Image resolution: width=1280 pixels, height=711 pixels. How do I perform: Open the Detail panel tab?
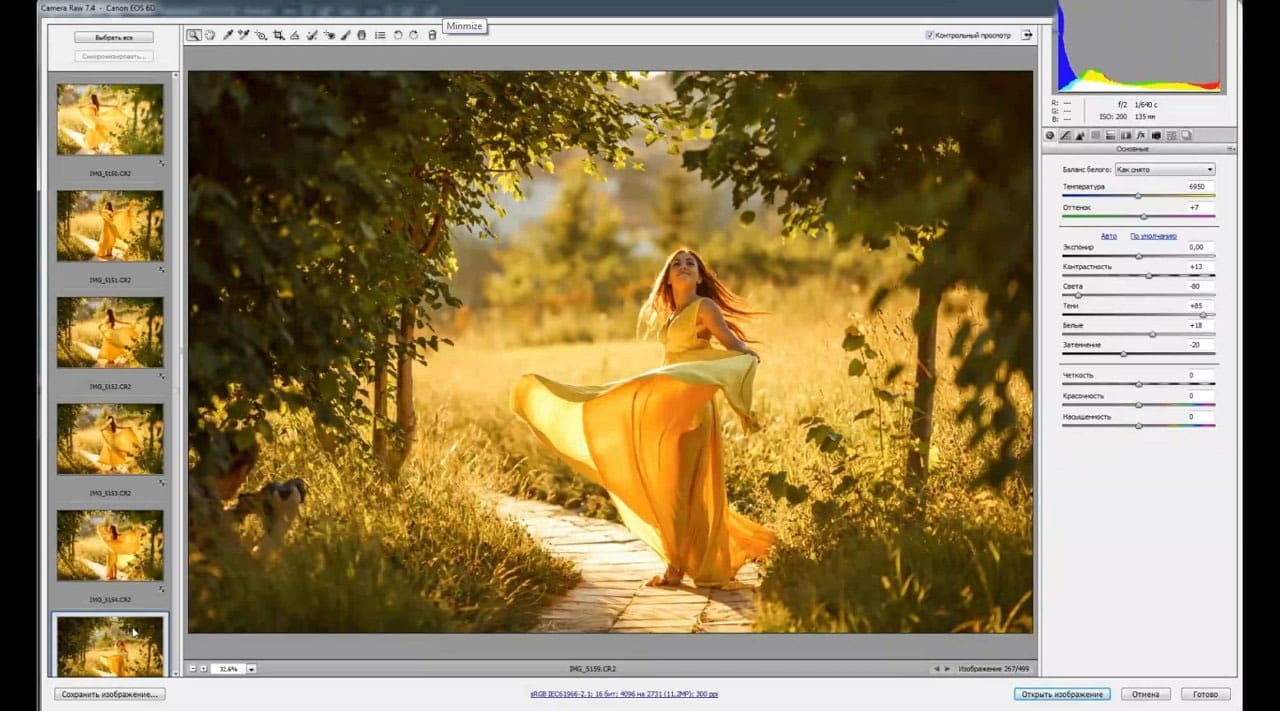coord(1080,135)
